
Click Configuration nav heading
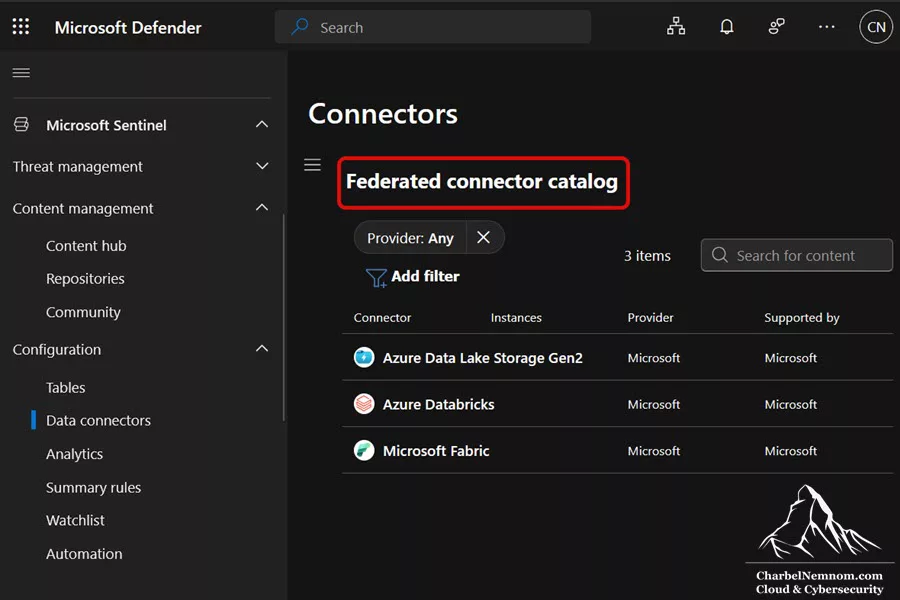[57, 349]
